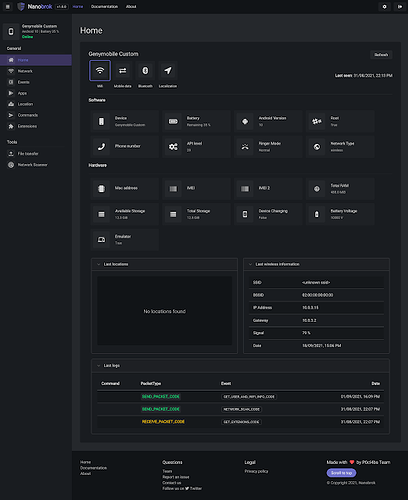408x500 pixels.
Task: Collapse the Last locations panel
Action: [99, 264]
